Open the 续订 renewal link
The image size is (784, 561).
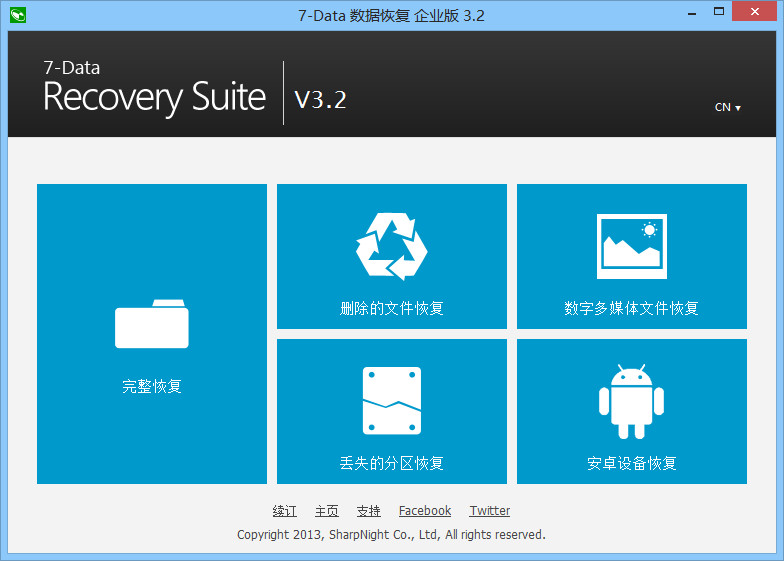coord(284,510)
